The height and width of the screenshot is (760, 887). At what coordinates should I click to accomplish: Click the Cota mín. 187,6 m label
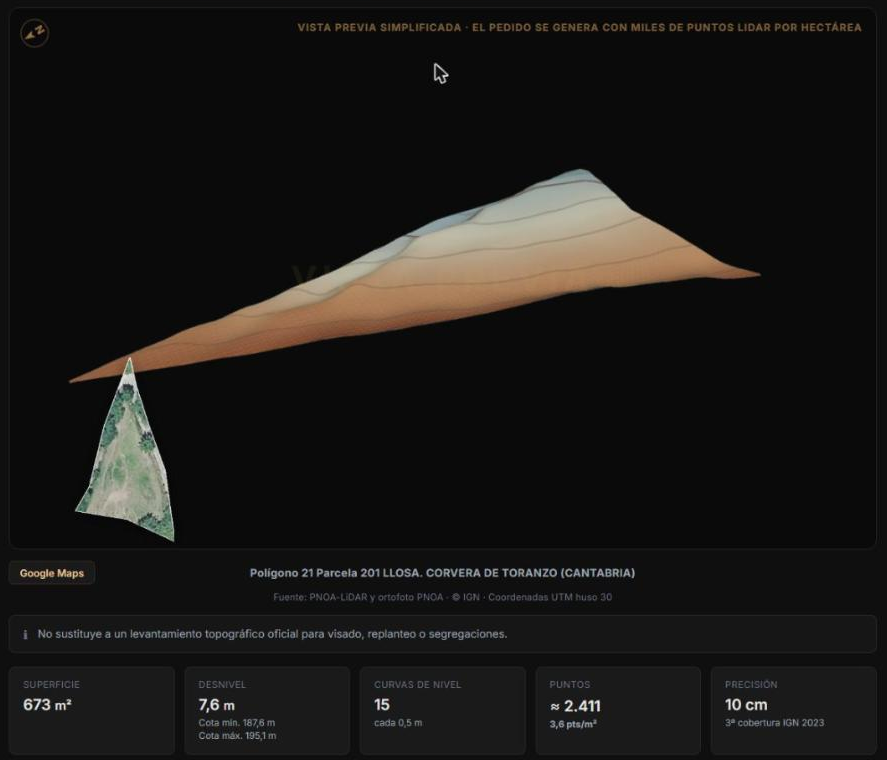pyautogui.click(x=236, y=723)
